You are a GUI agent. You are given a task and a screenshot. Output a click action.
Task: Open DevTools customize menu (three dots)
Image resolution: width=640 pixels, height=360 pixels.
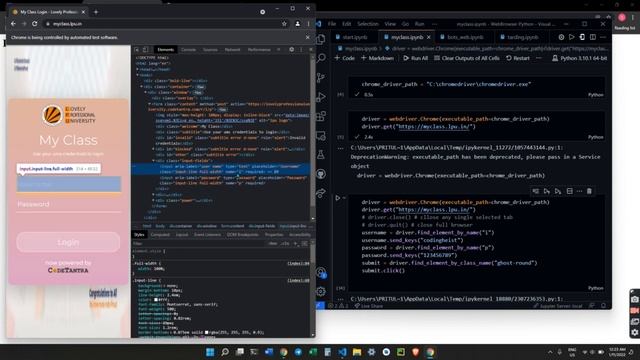pos(301,50)
